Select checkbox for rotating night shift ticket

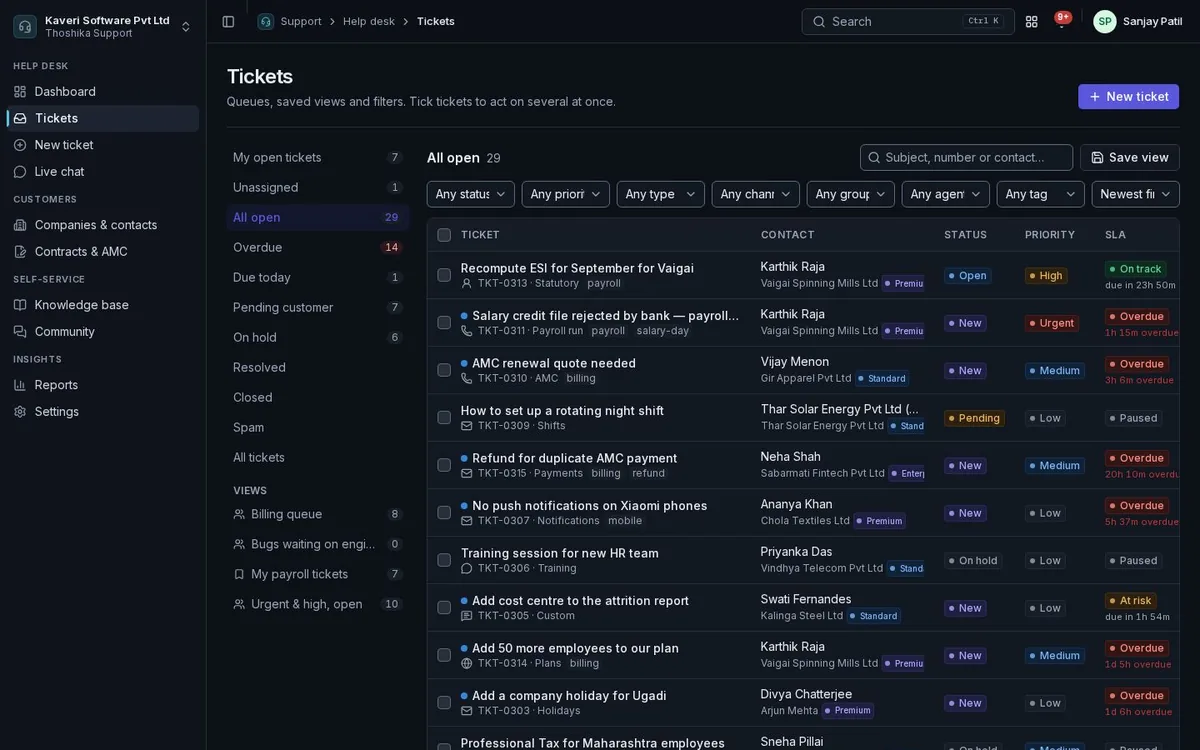(x=444, y=418)
